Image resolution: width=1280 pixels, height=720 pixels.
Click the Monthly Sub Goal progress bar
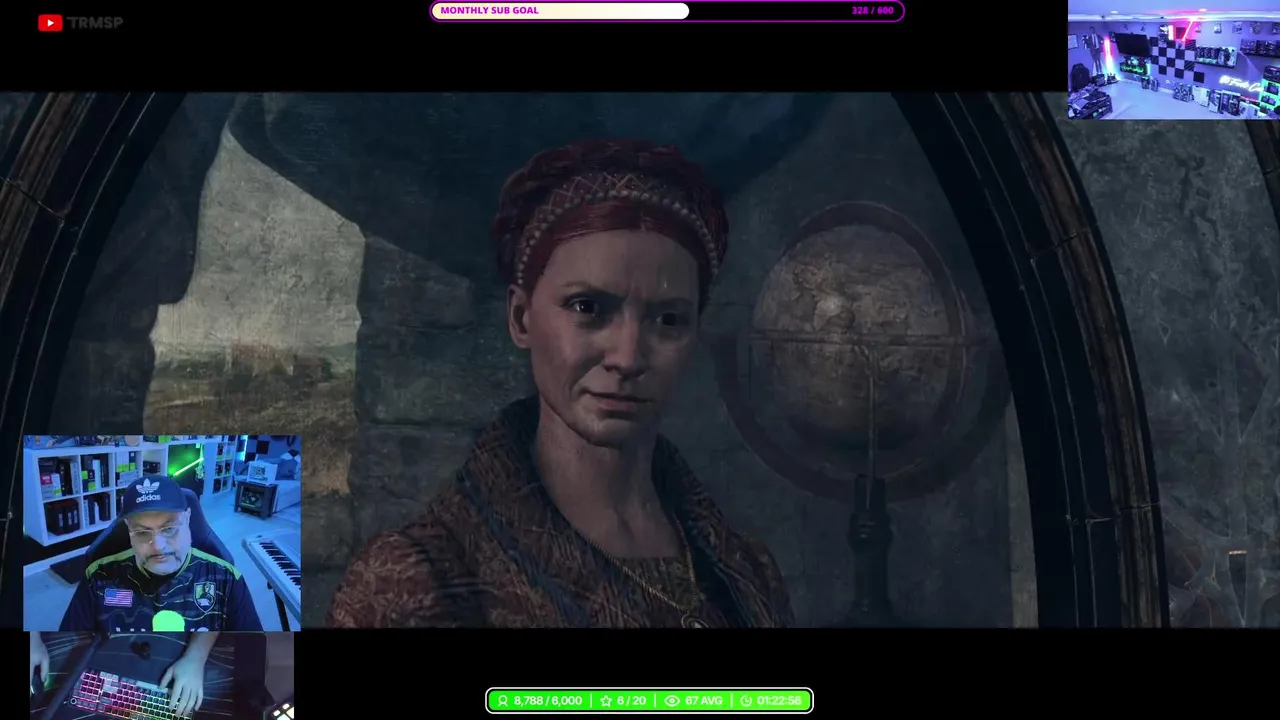pos(667,11)
